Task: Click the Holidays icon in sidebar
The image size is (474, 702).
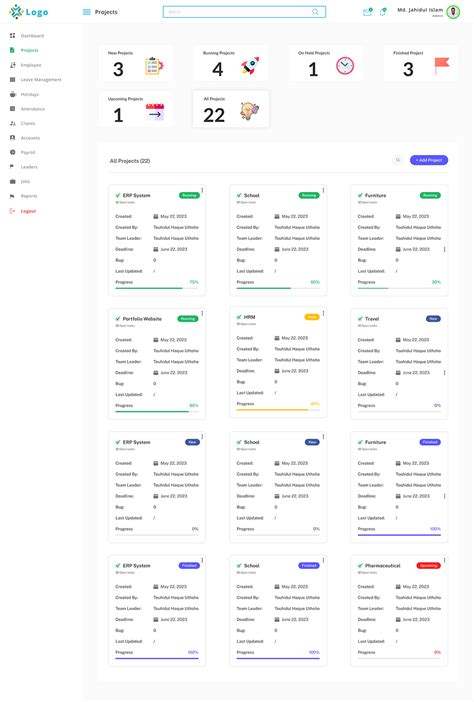Action: pyautogui.click(x=13, y=94)
